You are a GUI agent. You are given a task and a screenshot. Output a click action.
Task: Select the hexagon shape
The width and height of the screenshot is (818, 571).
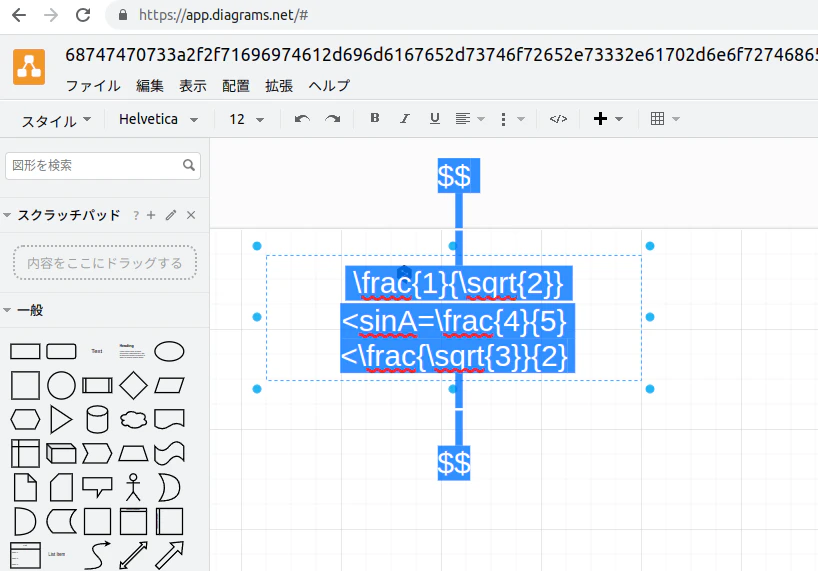[25, 419]
